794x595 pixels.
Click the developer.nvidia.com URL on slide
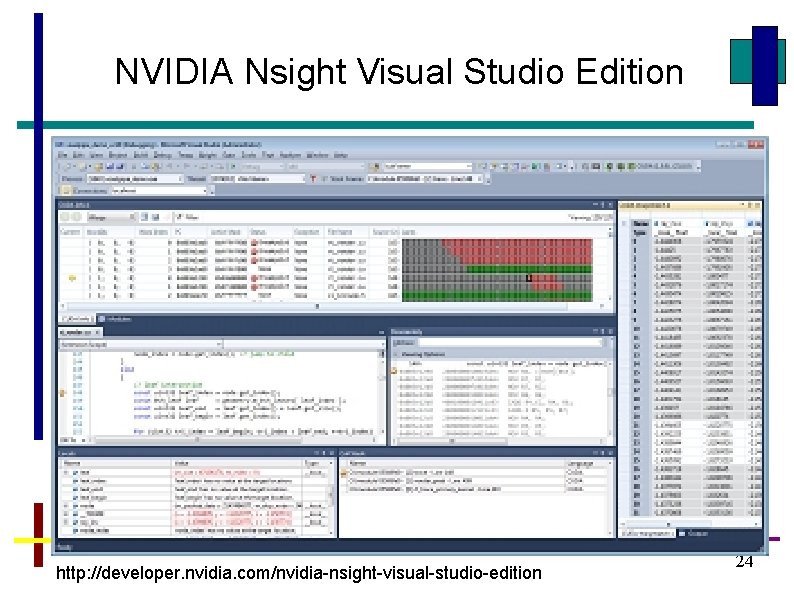click(x=299, y=573)
